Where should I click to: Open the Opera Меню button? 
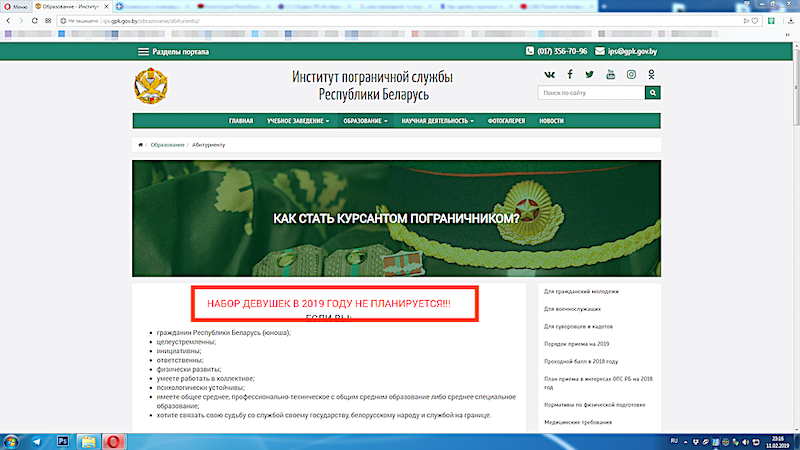[x=16, y=7]
